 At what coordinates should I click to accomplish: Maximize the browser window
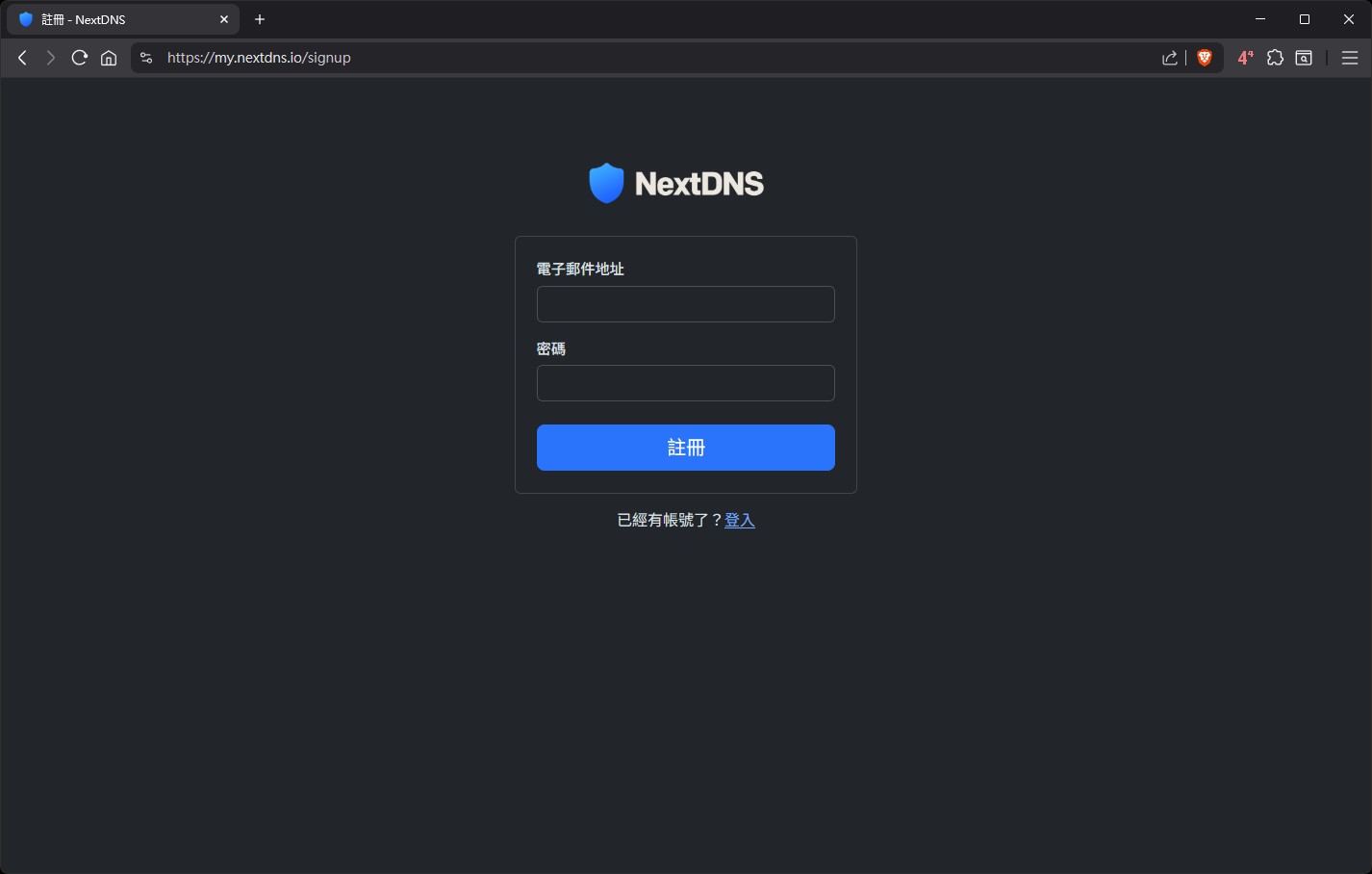point(1305,19)
